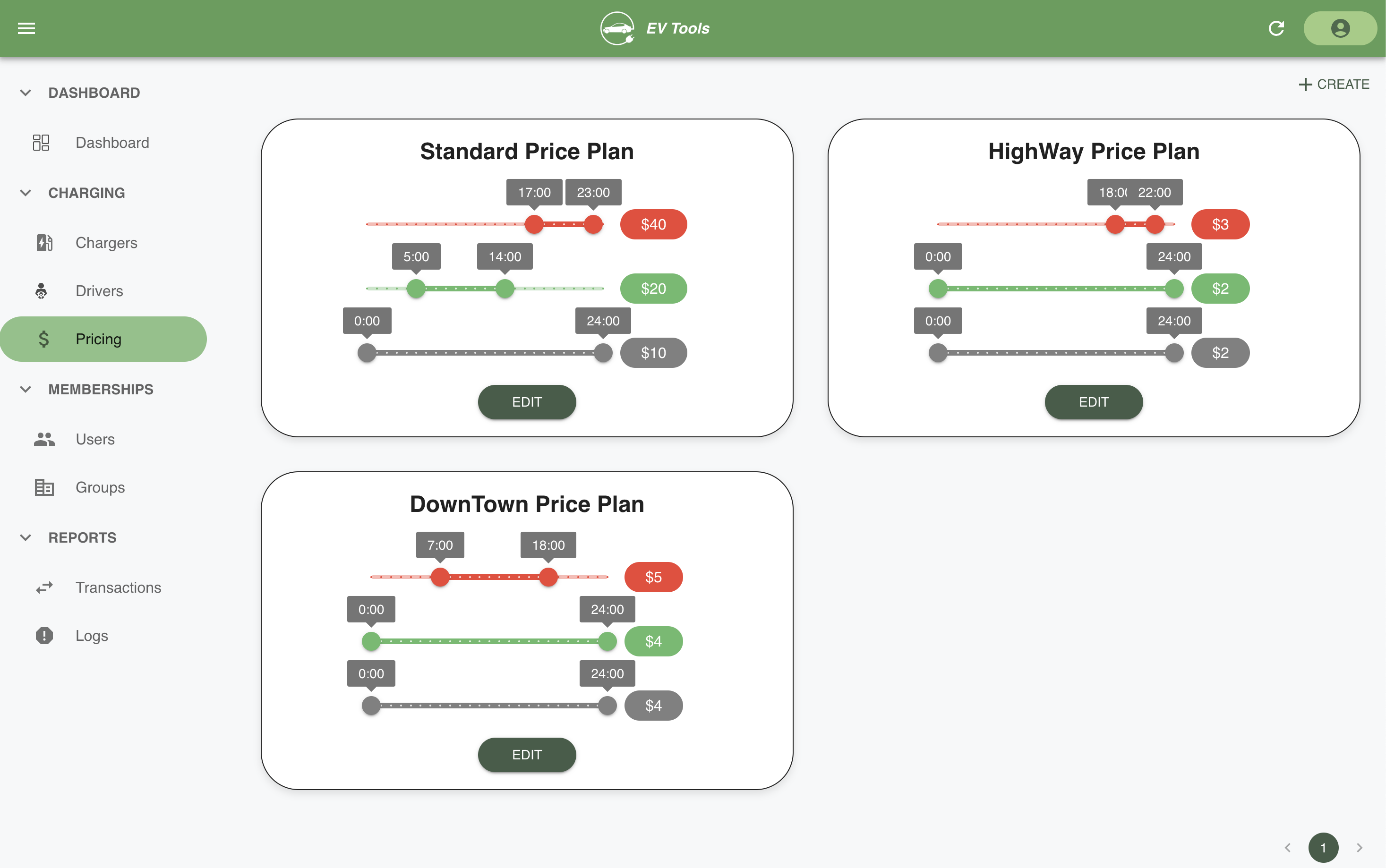Screen dimensions: 1386x868
Task: Click CREATE to add a price plan
Action: tap(1333, 84)
